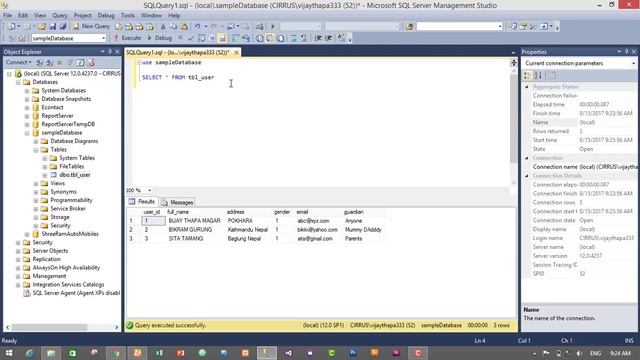Click the Save All icon
The image size is (640, 360).
coord(62,27)
